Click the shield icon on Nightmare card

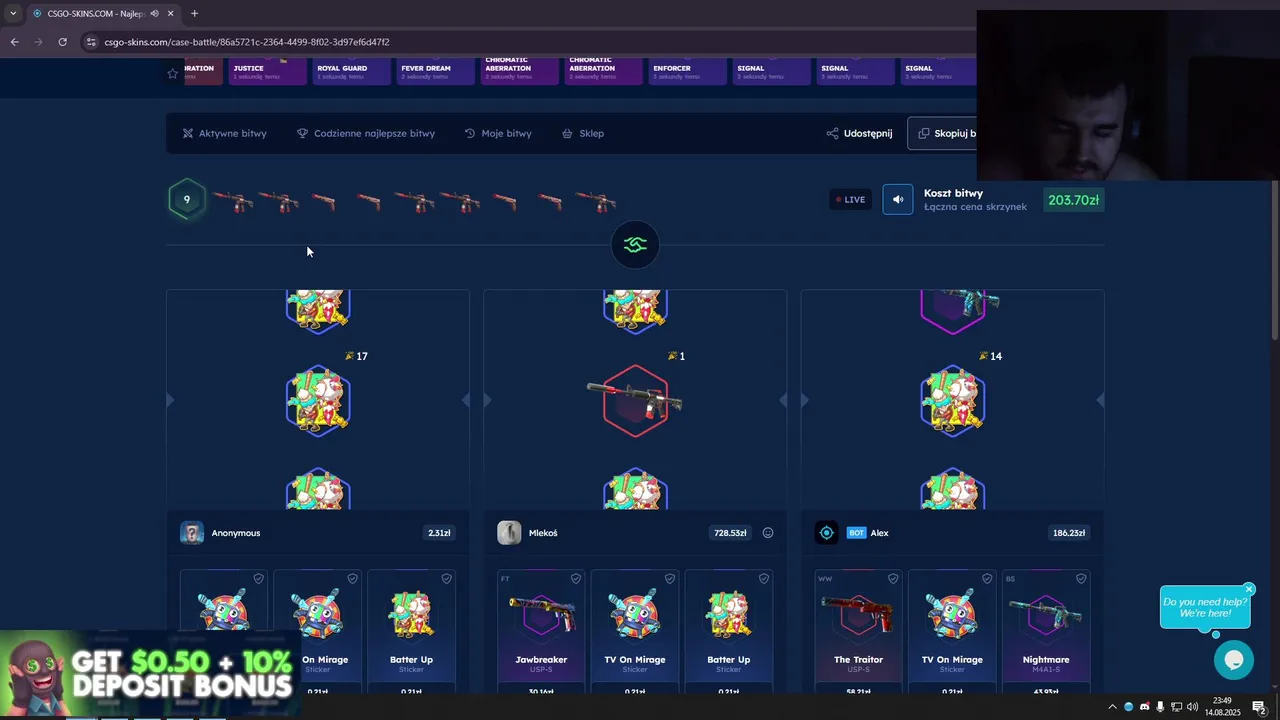[x=1081, y=578]
